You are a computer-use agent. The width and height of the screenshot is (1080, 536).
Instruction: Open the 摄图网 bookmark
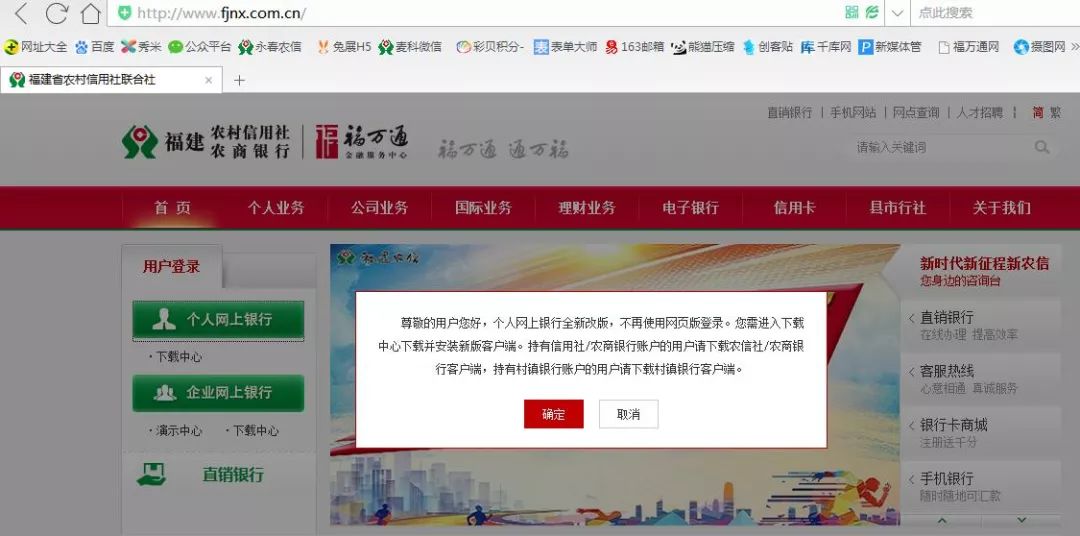click(1039, 47)
